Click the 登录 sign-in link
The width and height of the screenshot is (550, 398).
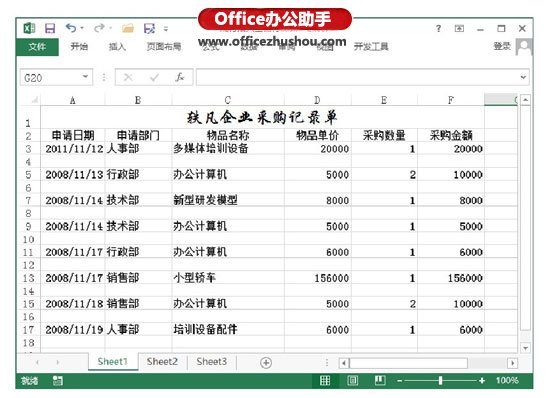pyautogui.click(x=502, y=46)
